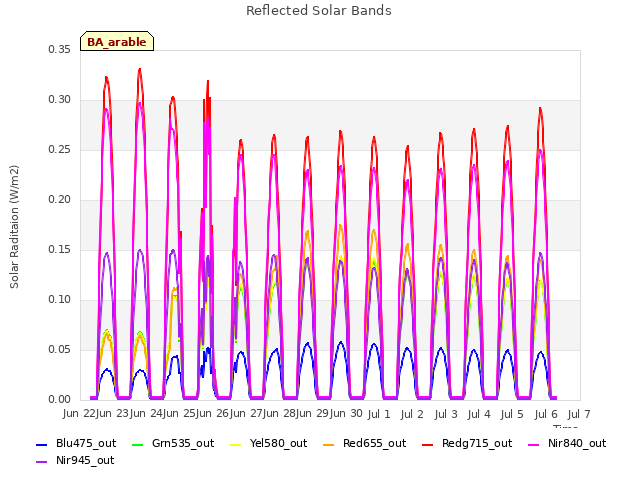Toggle the Nir945_out legend entry
Viewport: 640px width, 480px height.
pos(75,460)
